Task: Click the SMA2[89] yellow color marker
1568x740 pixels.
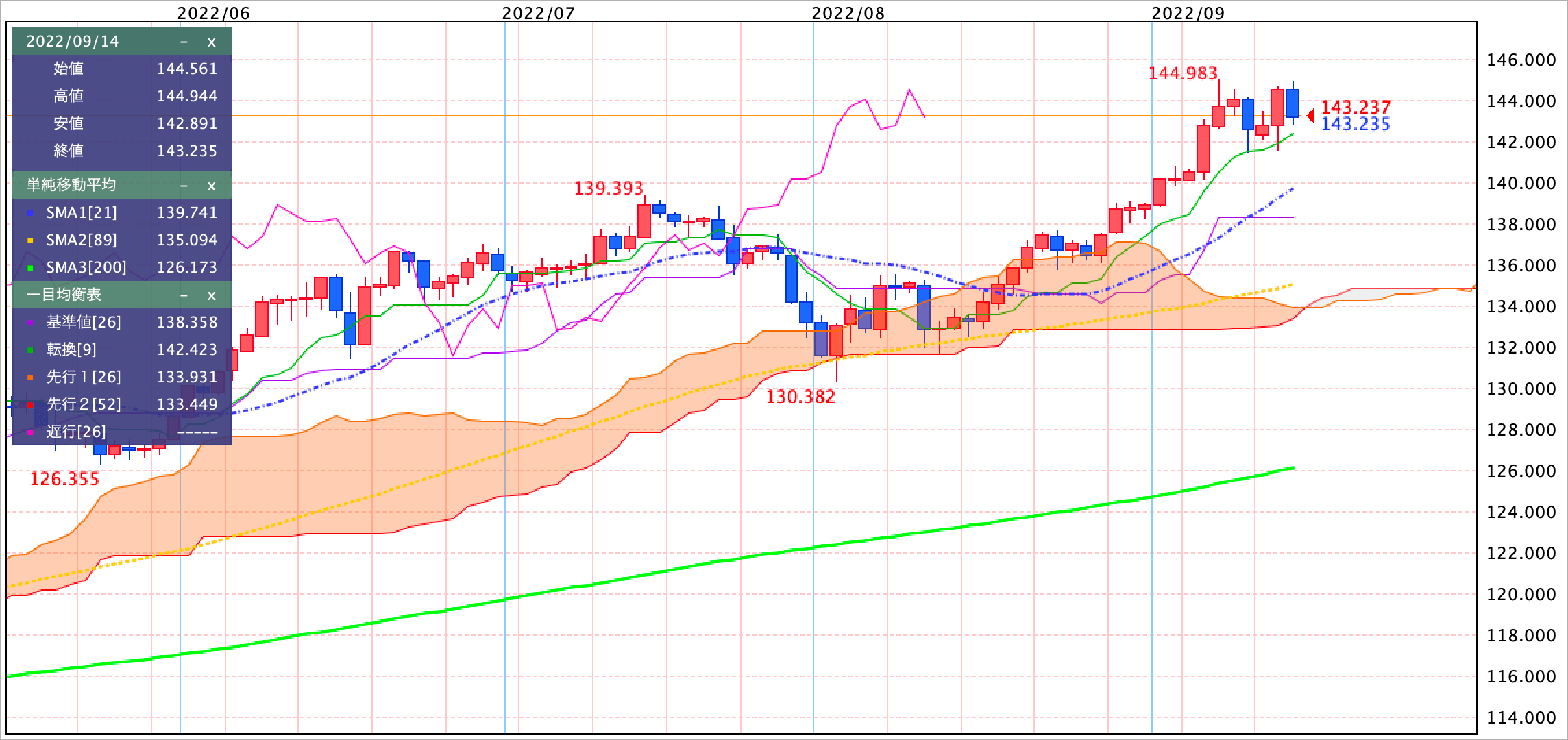Action: tap(30, 241)
